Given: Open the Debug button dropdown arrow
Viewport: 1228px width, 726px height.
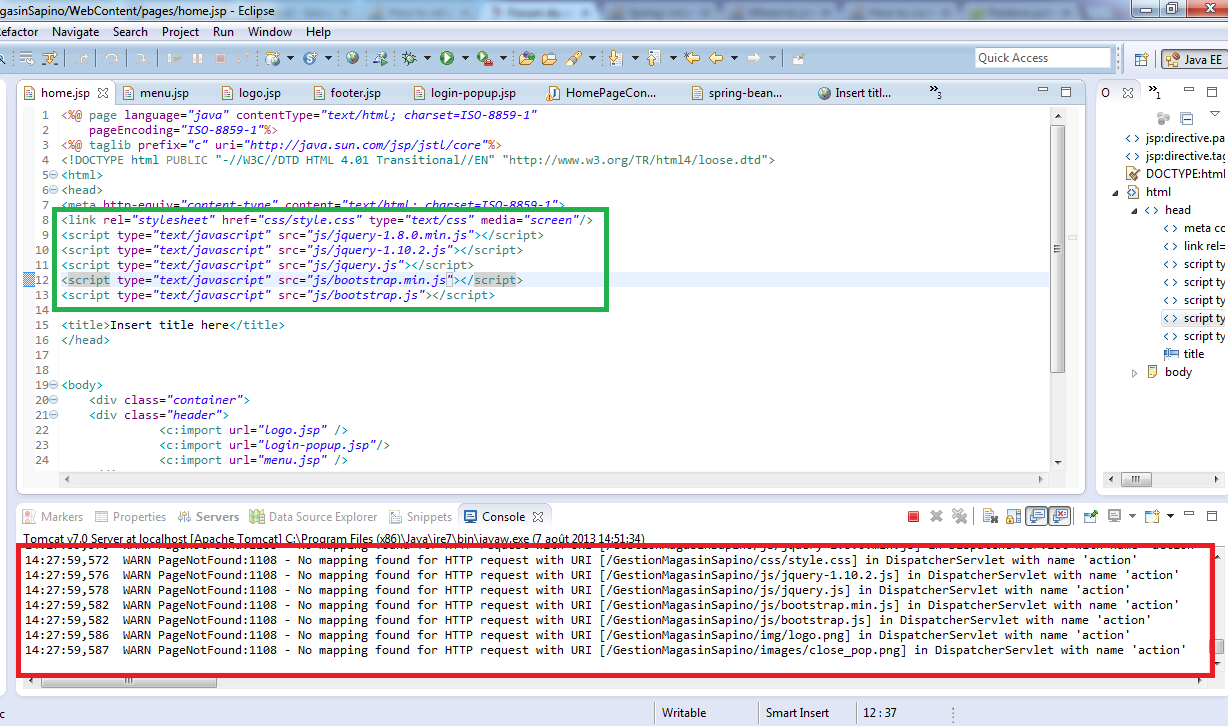Looking at the screenshot, I should [427, 58].
